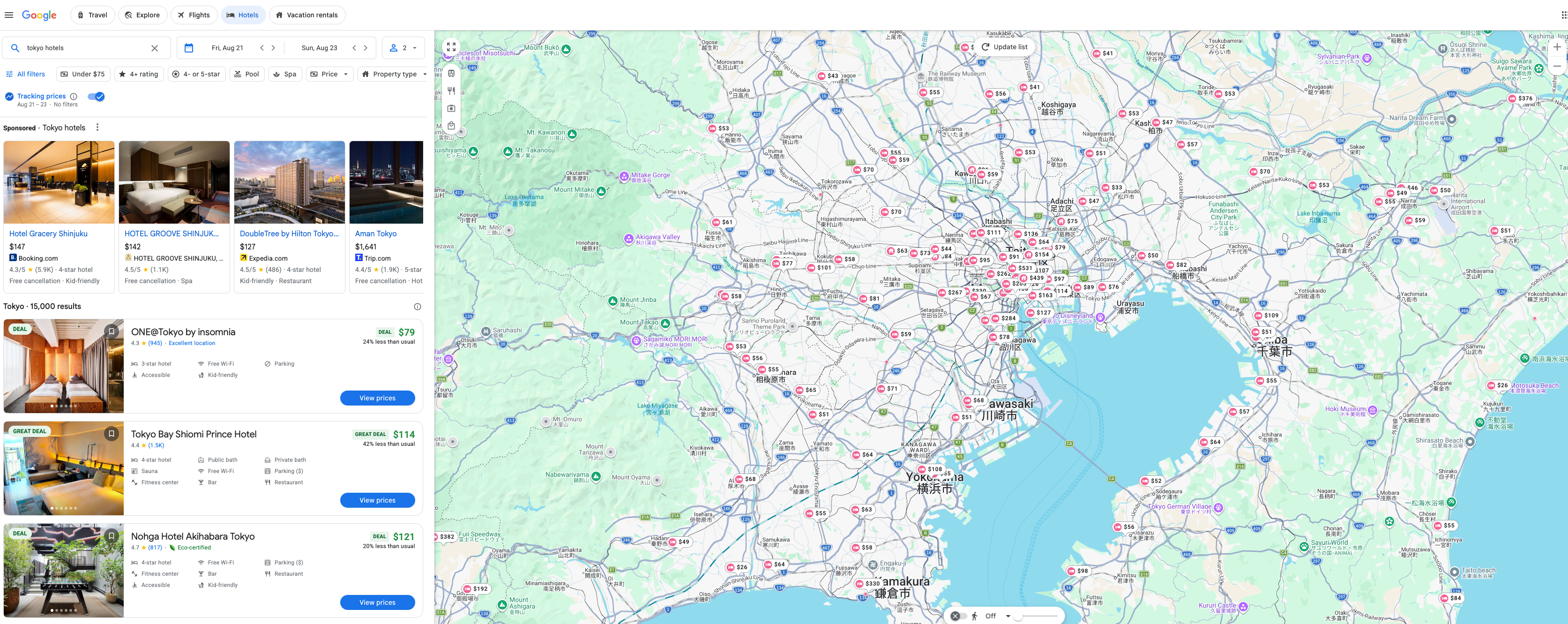This screenshot has width=1568, height=624.
Task: Disable the Tracking prices toggle
Action: click(x=96, y=96)
